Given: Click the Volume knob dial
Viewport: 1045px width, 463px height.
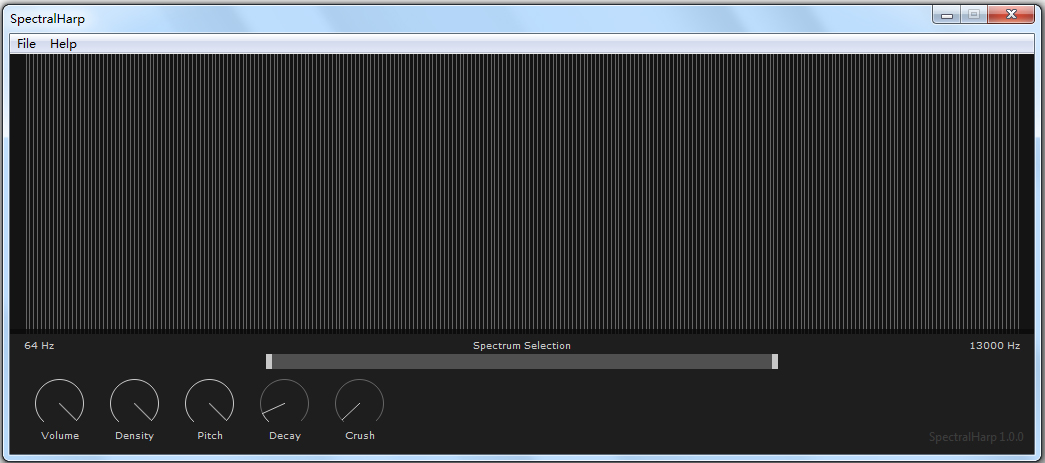Looking at the screenshot, I should 60,404.
